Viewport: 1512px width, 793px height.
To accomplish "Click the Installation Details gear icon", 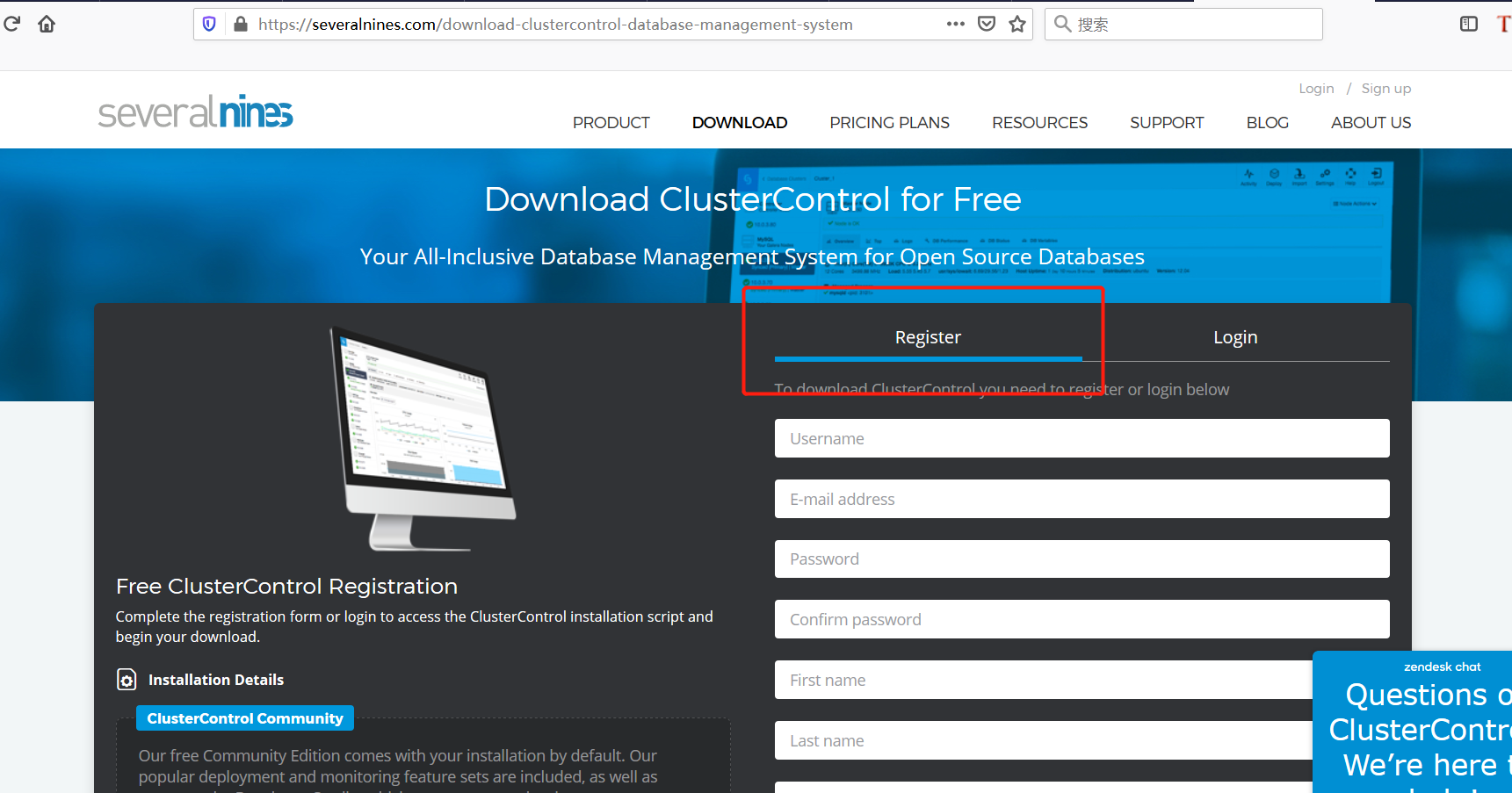I will click(x=127, y=680).
